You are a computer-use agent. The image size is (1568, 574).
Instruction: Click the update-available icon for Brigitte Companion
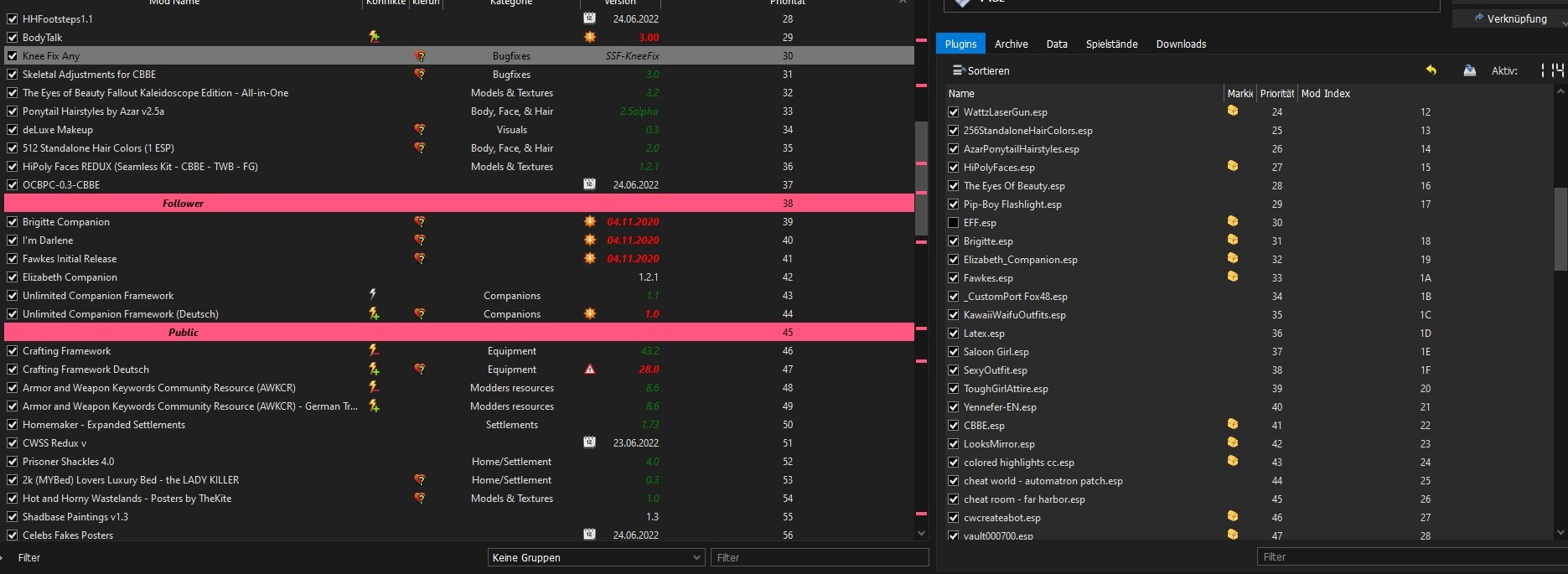pos(590,222)
